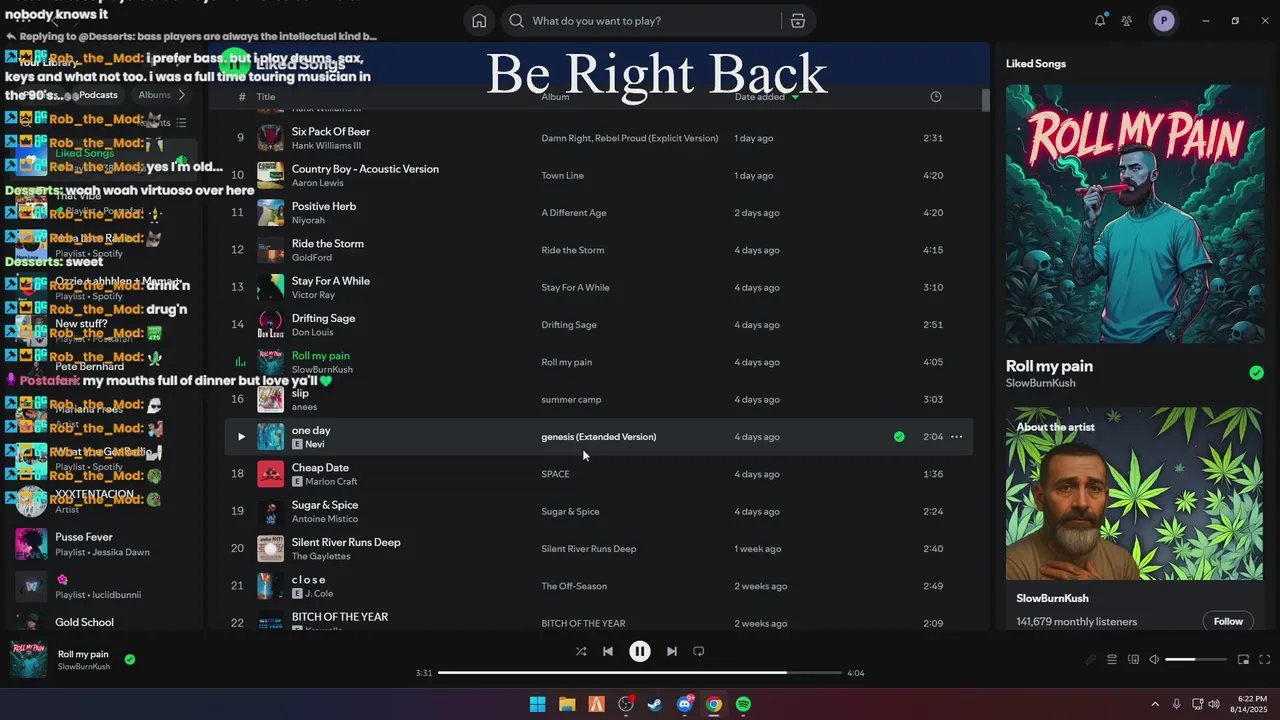Image resolution: width=1280 pixels, height=720 pixels.
Task: Open album 'The Off-Season'
Action: (x=574, y=586)
